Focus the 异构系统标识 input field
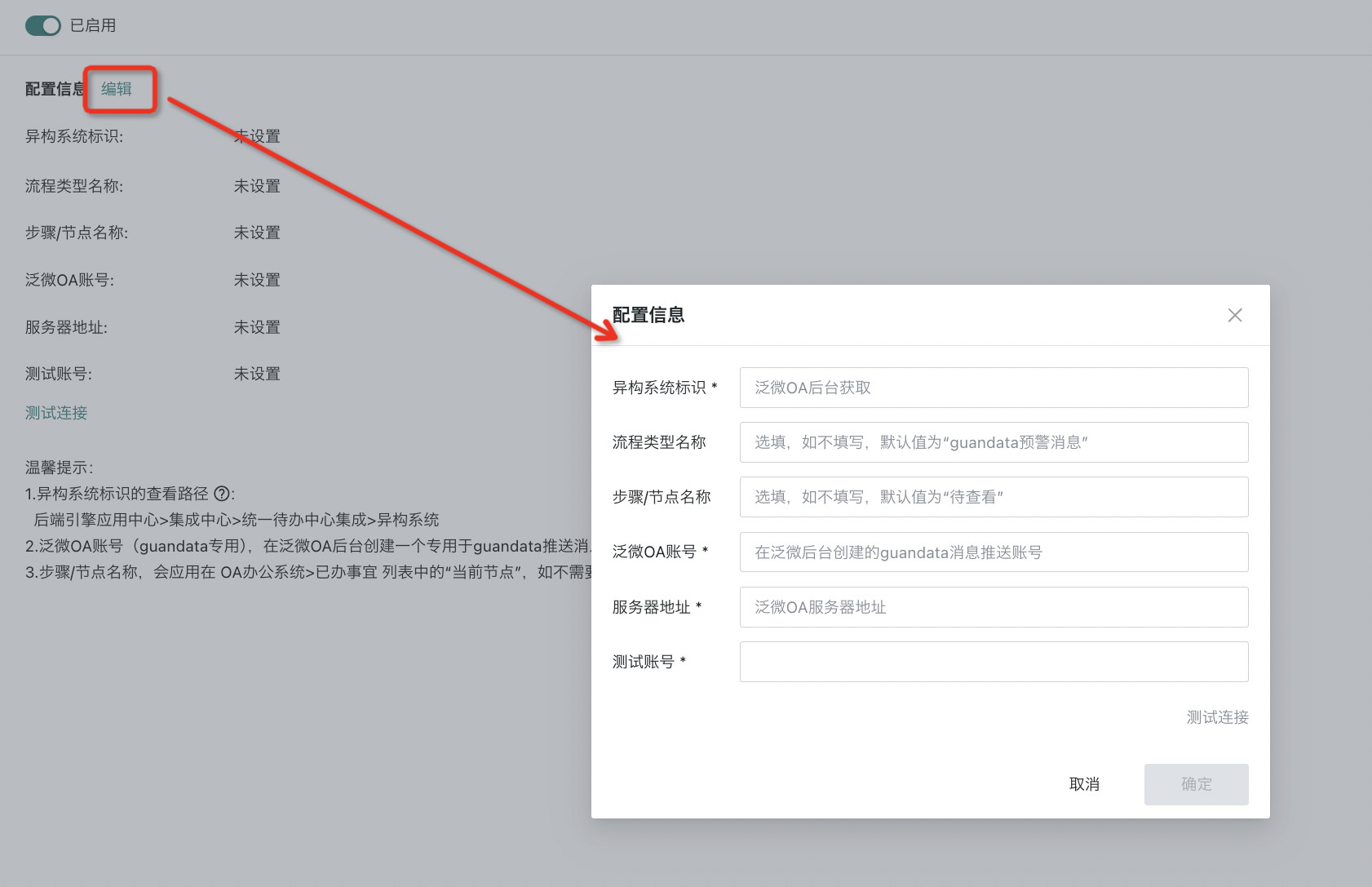Image resolution: width=1372 pixels, height=887 pixels. [994, 388]
